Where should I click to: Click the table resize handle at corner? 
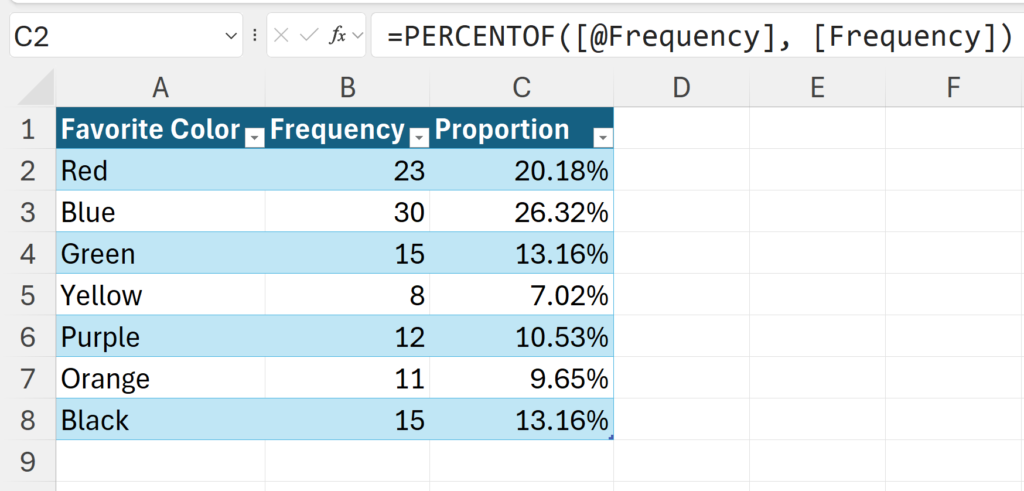tap(610, 437)
